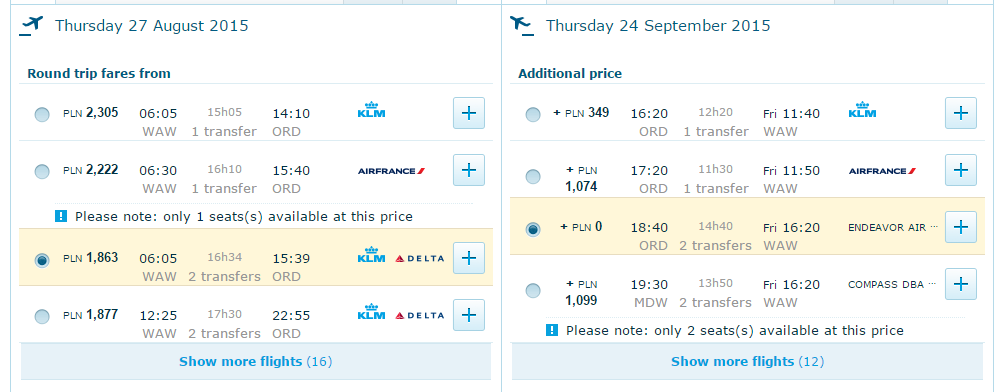Click the KLM logo on first outbound flight

point(371,111)
